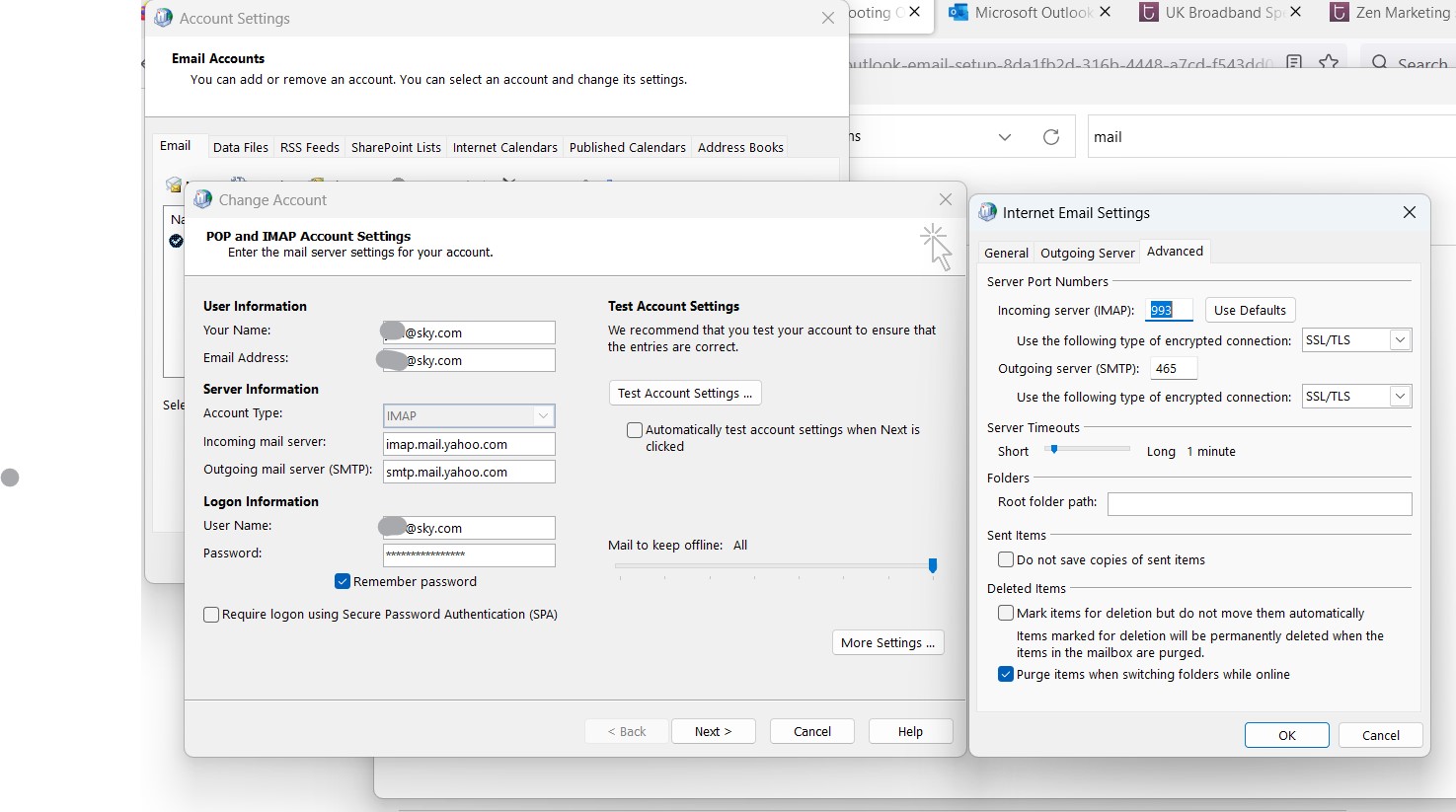Uncheck Purge items when switching folders
This screenshot has width=1456, height=812.
coord(1006,674)
